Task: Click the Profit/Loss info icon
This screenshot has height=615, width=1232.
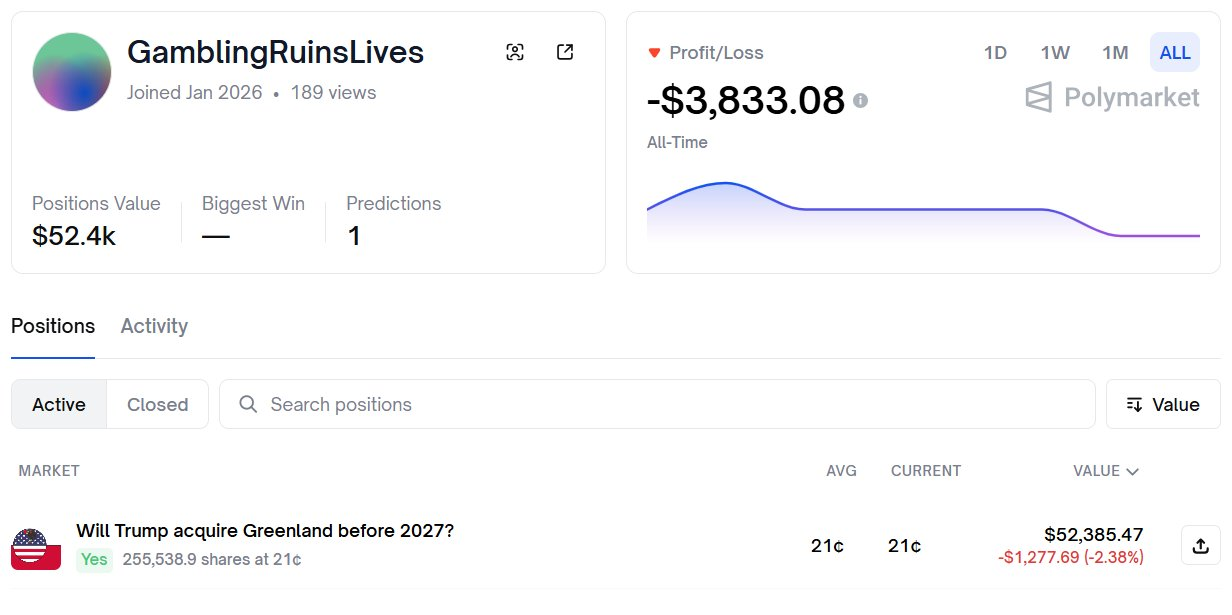Action: (860, 101)
